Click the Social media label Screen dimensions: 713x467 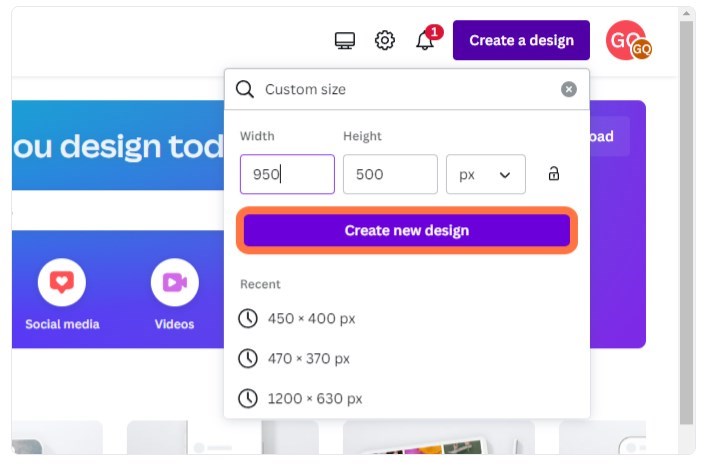(62, 324)
